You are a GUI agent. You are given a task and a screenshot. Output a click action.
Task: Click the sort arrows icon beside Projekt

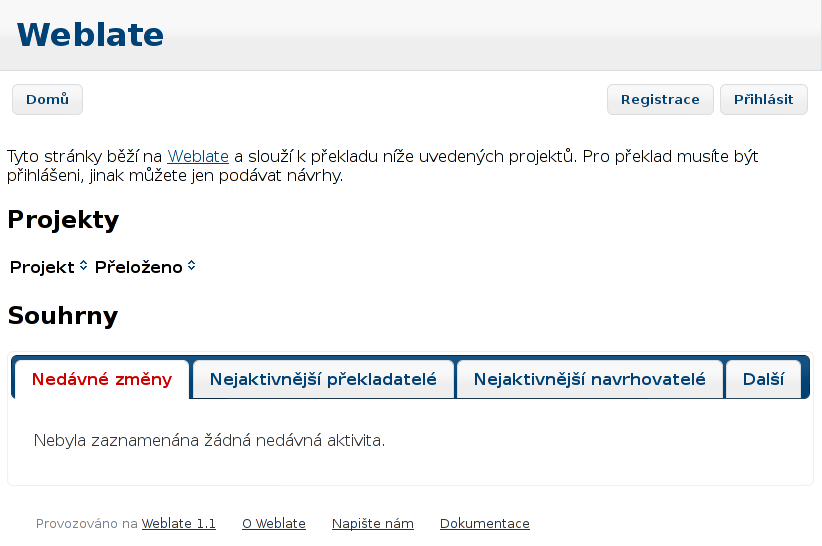coord(83,266)
